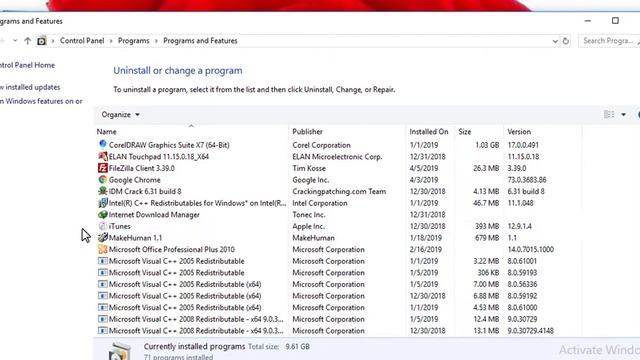
Task: Click version 73.0.3683.86 cell
Action: [x=527, y=180]
